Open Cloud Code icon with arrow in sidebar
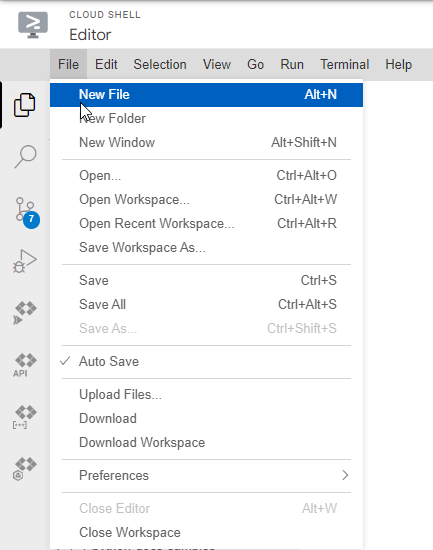 [x=25, y=313]
